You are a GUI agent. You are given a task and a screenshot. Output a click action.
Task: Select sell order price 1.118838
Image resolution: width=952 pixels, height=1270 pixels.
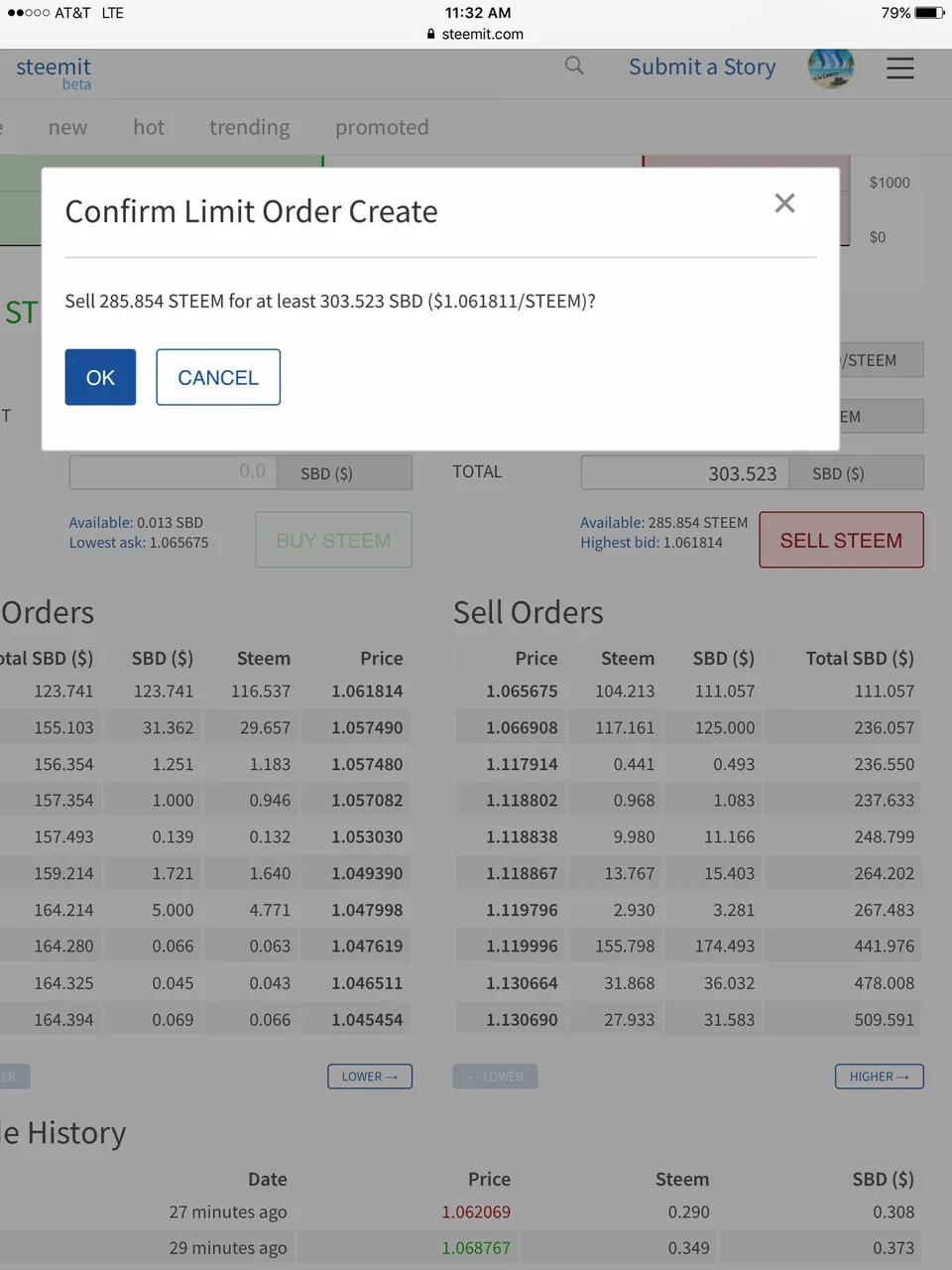(x=522, y=836)
